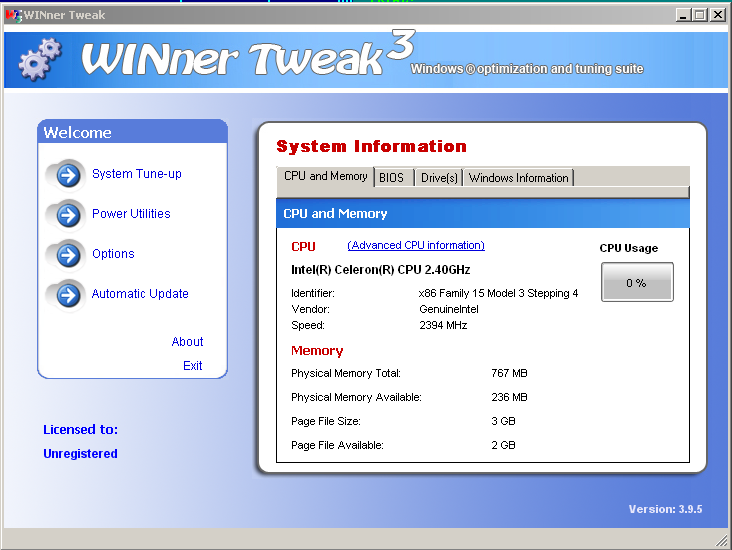Screen dimensions: 732x550
Task: Select the Options text link
Action: (x=113, y=254)
